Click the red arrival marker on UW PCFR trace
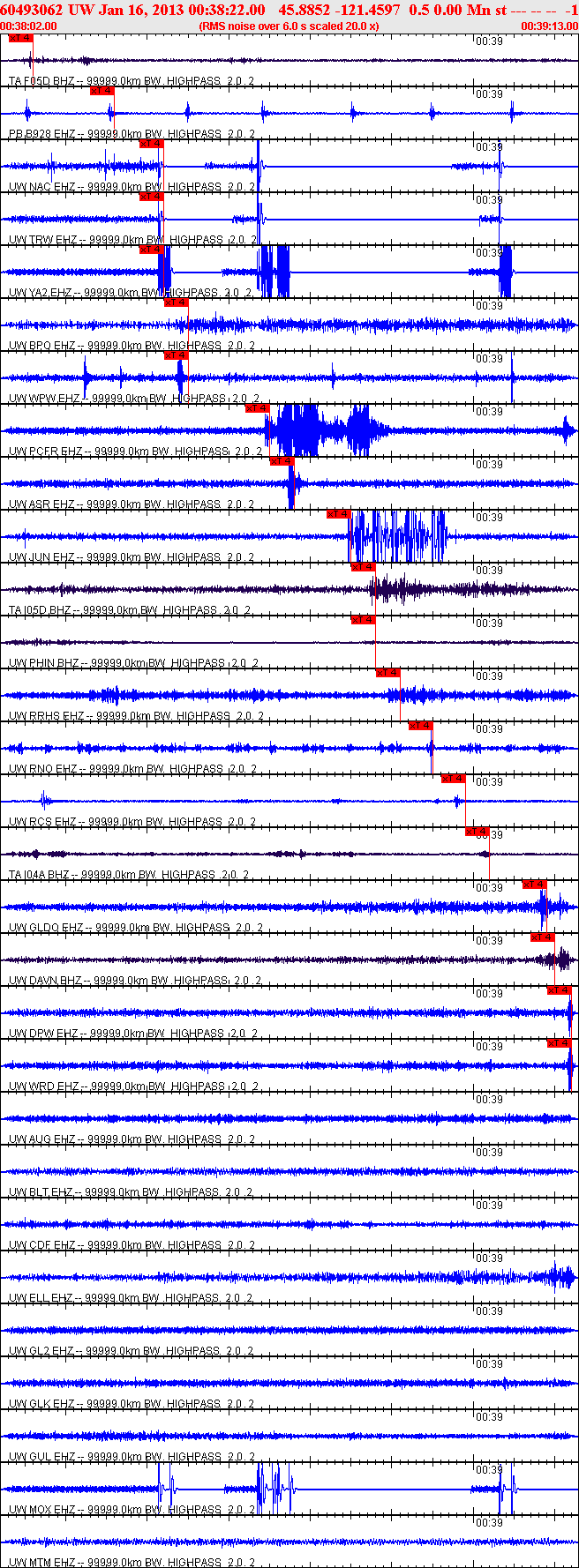 coord(257,408)
